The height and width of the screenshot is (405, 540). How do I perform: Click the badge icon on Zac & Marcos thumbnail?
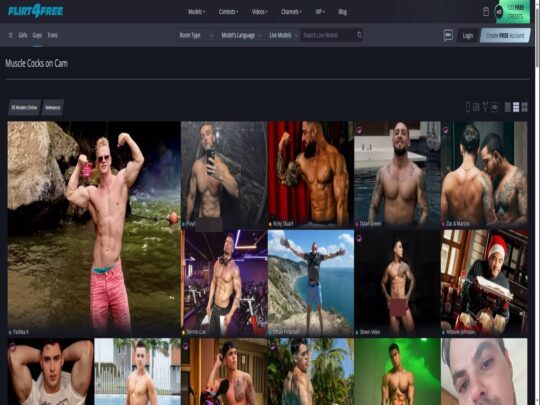click(445, 129)
